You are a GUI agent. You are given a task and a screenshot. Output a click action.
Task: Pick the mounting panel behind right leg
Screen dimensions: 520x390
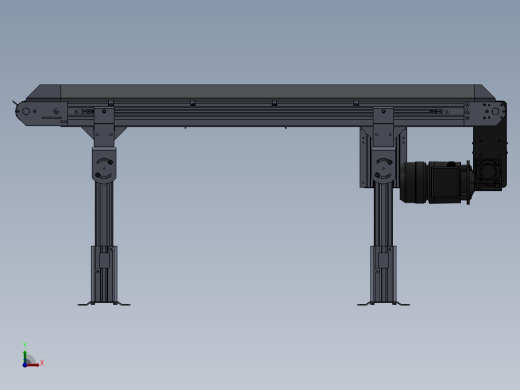coord(366,157)
